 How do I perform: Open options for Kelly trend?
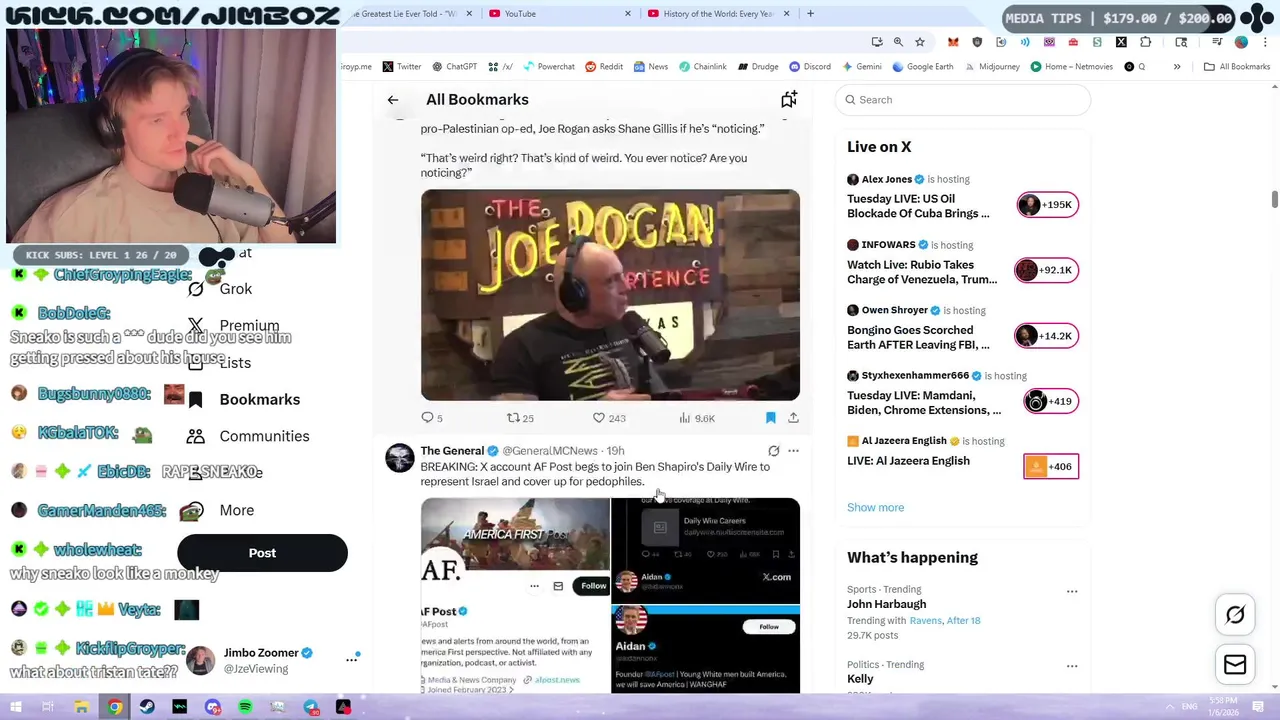(x=1072, y=666)
